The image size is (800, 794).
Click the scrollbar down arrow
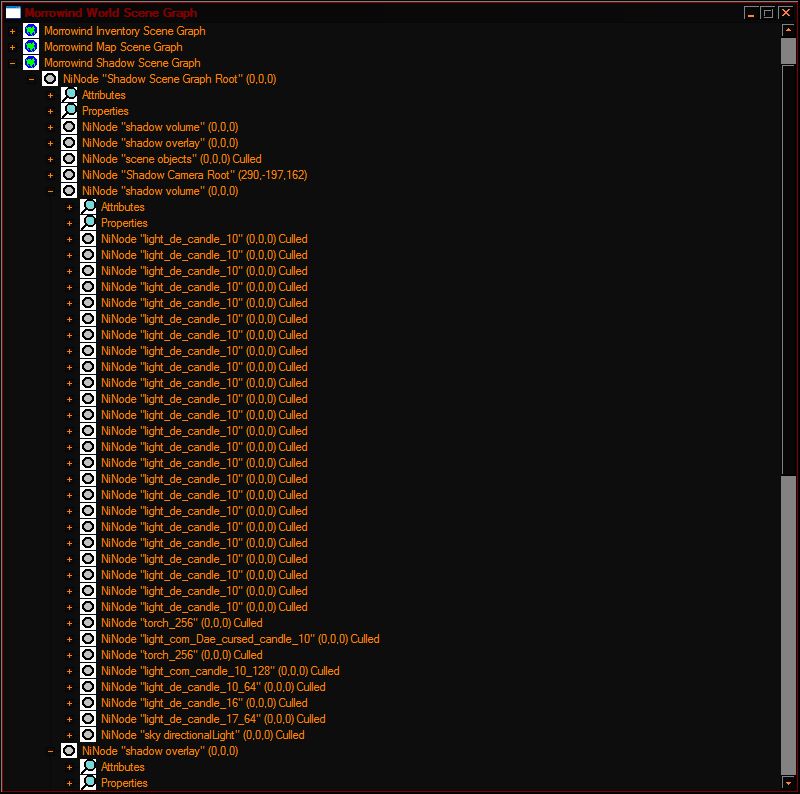click(x=788, y=782)
